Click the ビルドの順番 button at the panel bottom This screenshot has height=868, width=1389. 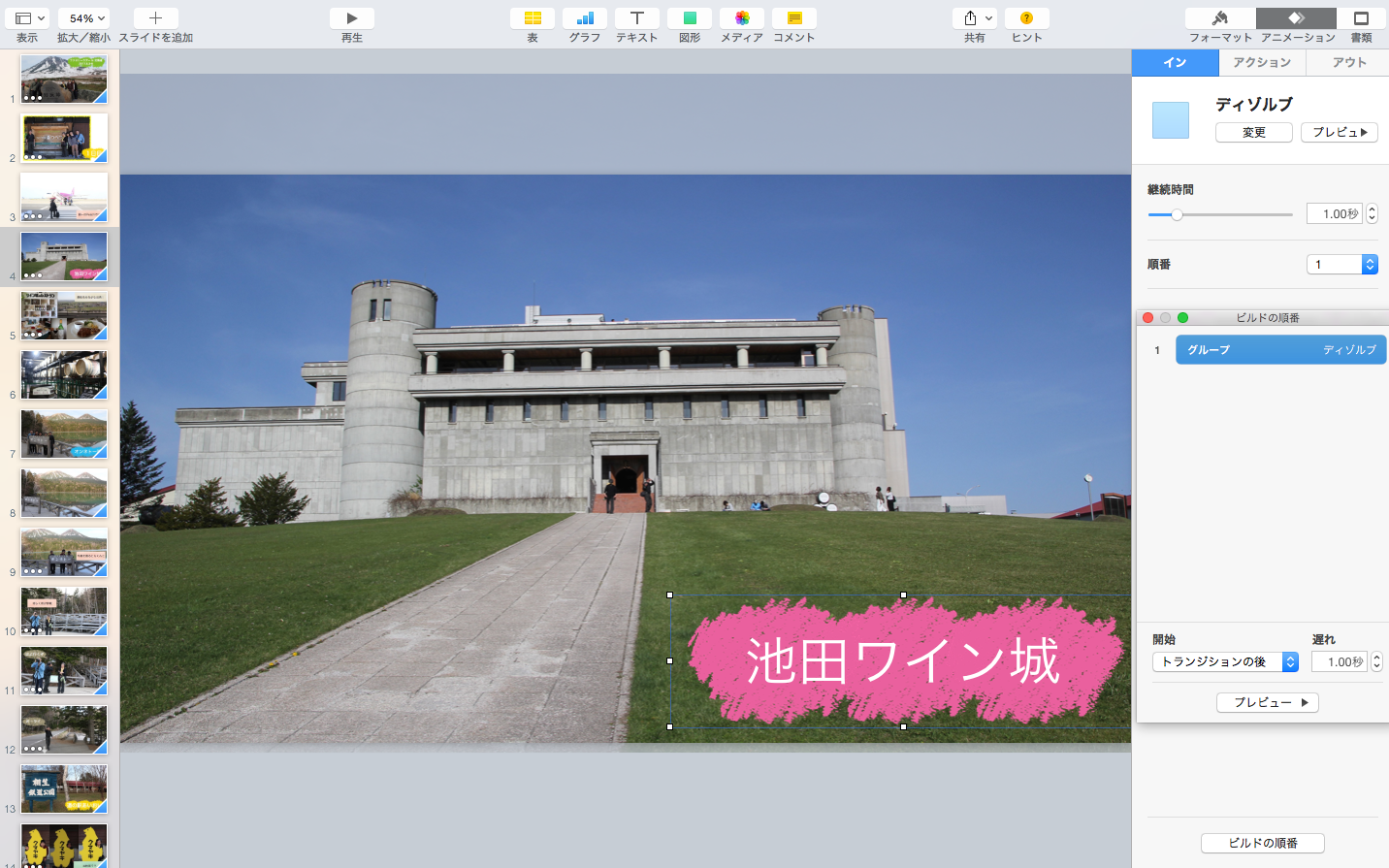click(x=1263, y=844)
